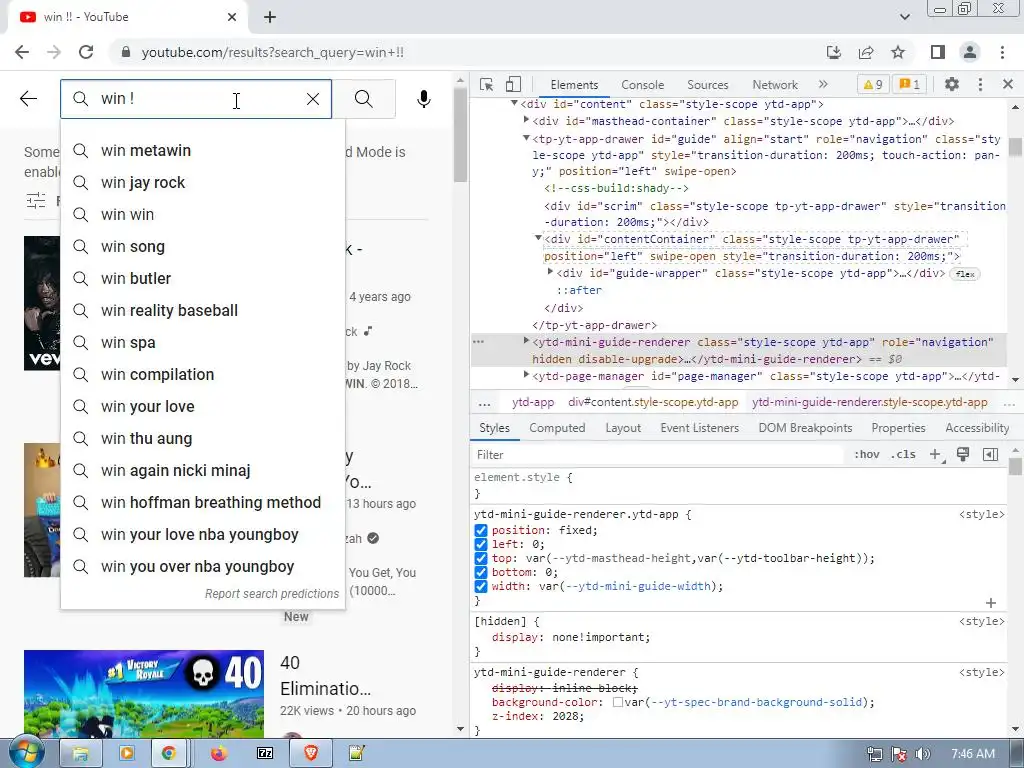Open a new browser tab
This screenshot has width=1024, height=768.
[270, 18]
